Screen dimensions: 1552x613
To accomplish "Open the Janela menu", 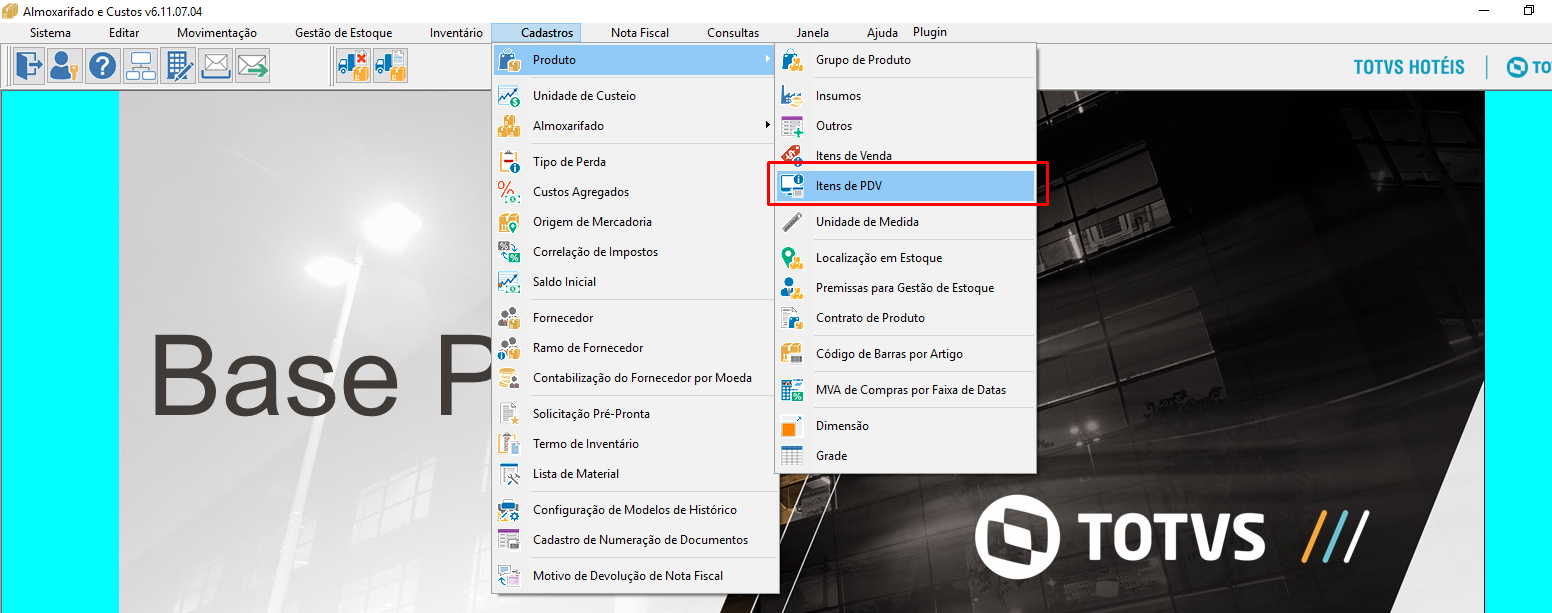I will (x=813, y=33).
